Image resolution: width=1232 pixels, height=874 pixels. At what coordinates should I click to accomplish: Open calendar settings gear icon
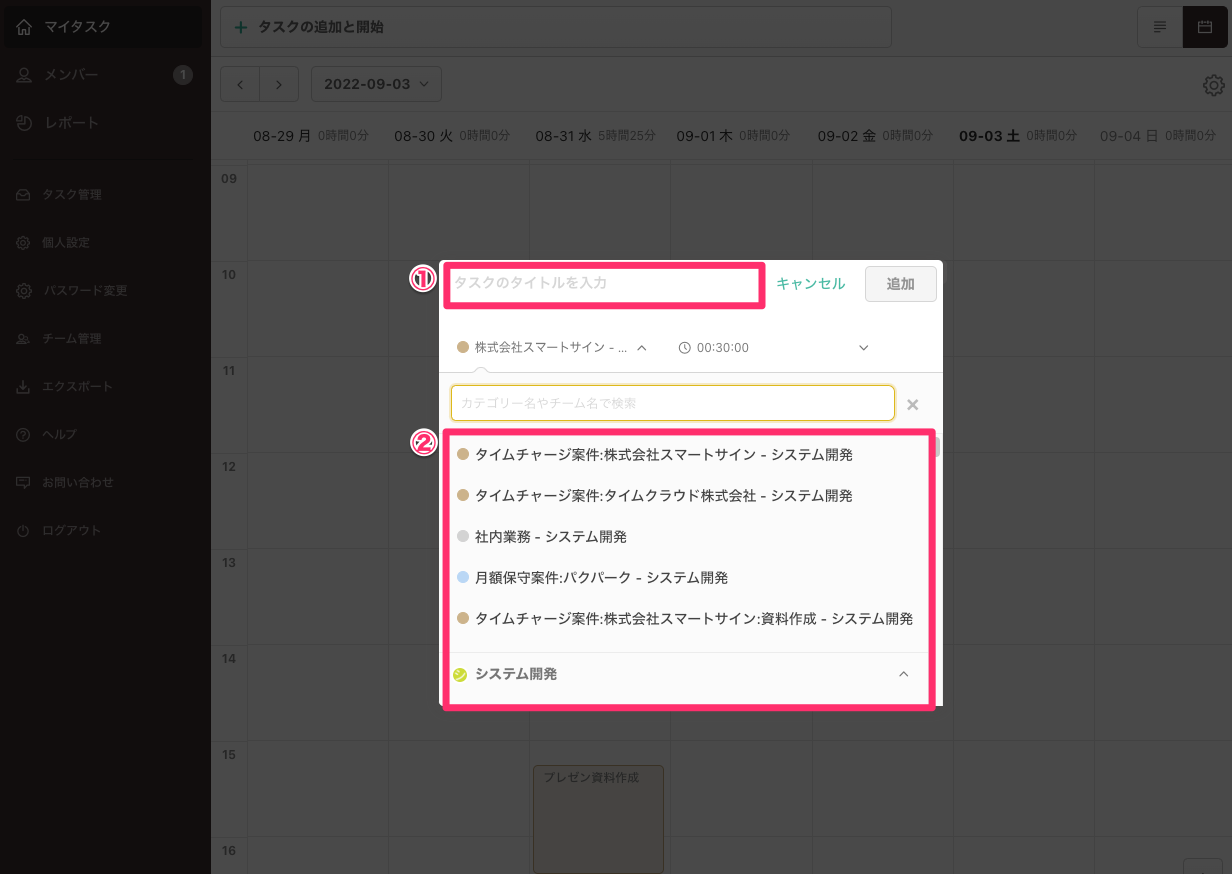tap(1213, 85)
